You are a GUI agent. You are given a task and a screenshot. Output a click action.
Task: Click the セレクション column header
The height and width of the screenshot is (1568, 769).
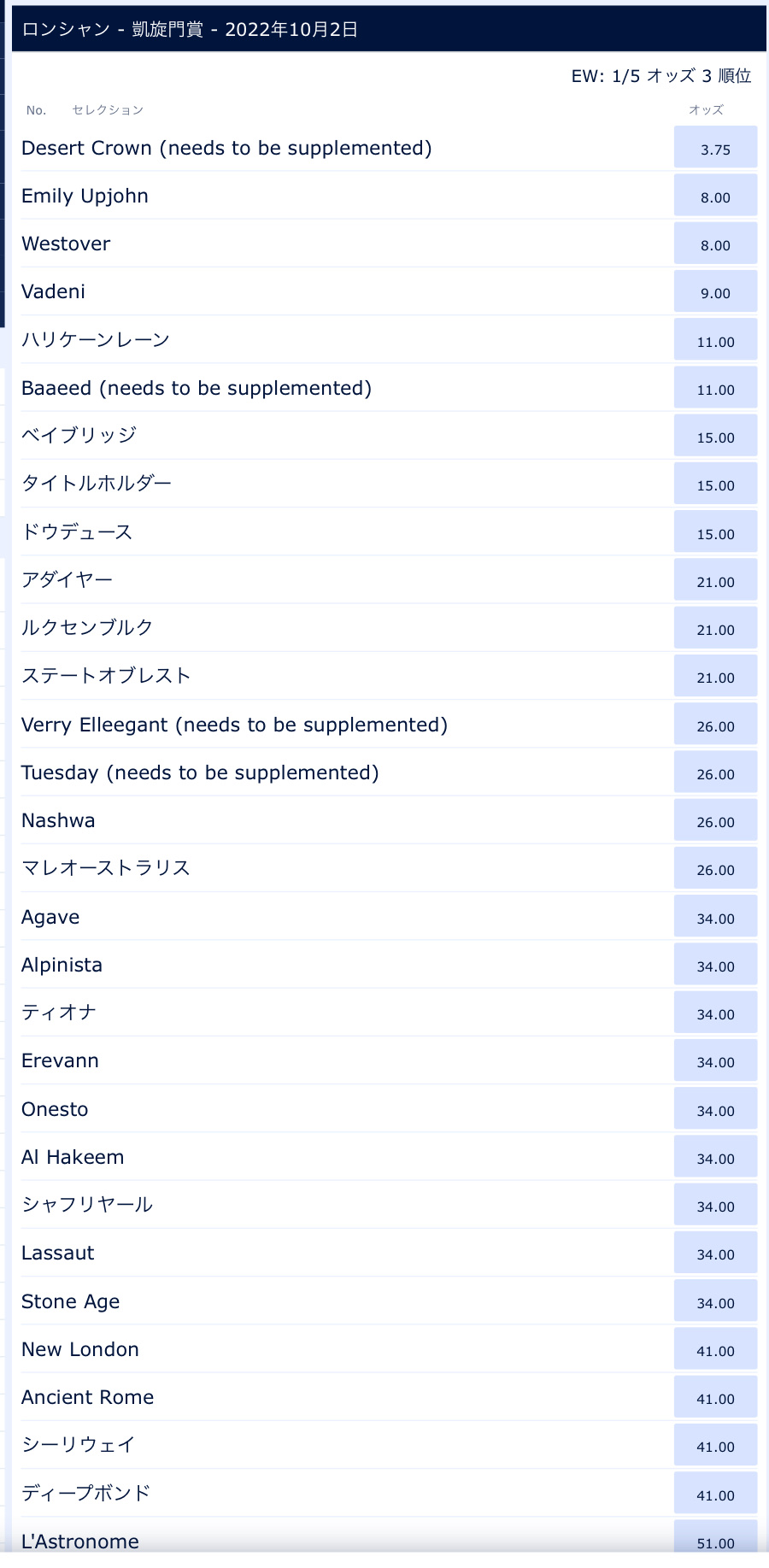click(x=108, y=109)
